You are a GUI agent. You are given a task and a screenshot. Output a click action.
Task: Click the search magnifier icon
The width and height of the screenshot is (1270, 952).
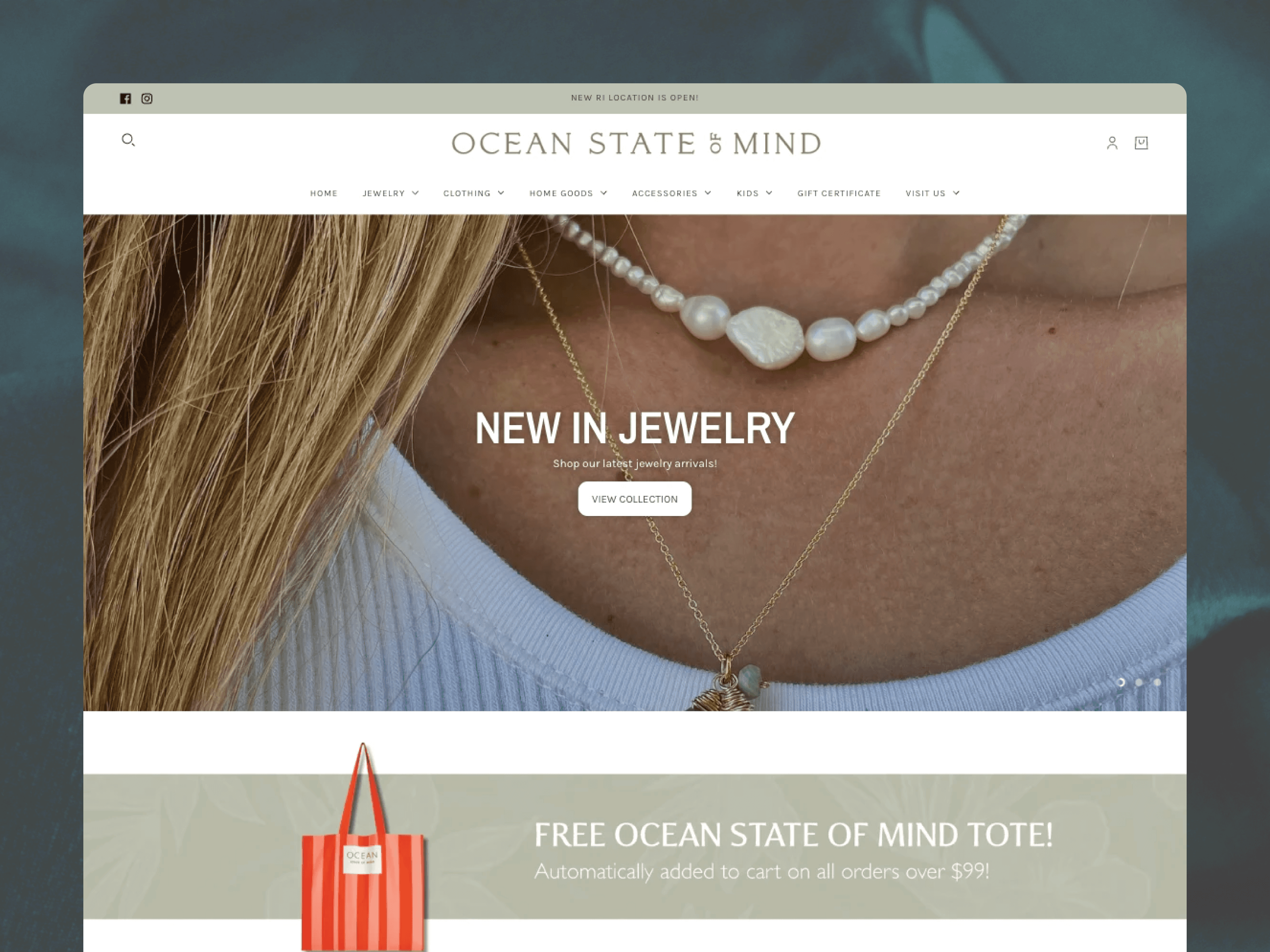tap(129, 140)
